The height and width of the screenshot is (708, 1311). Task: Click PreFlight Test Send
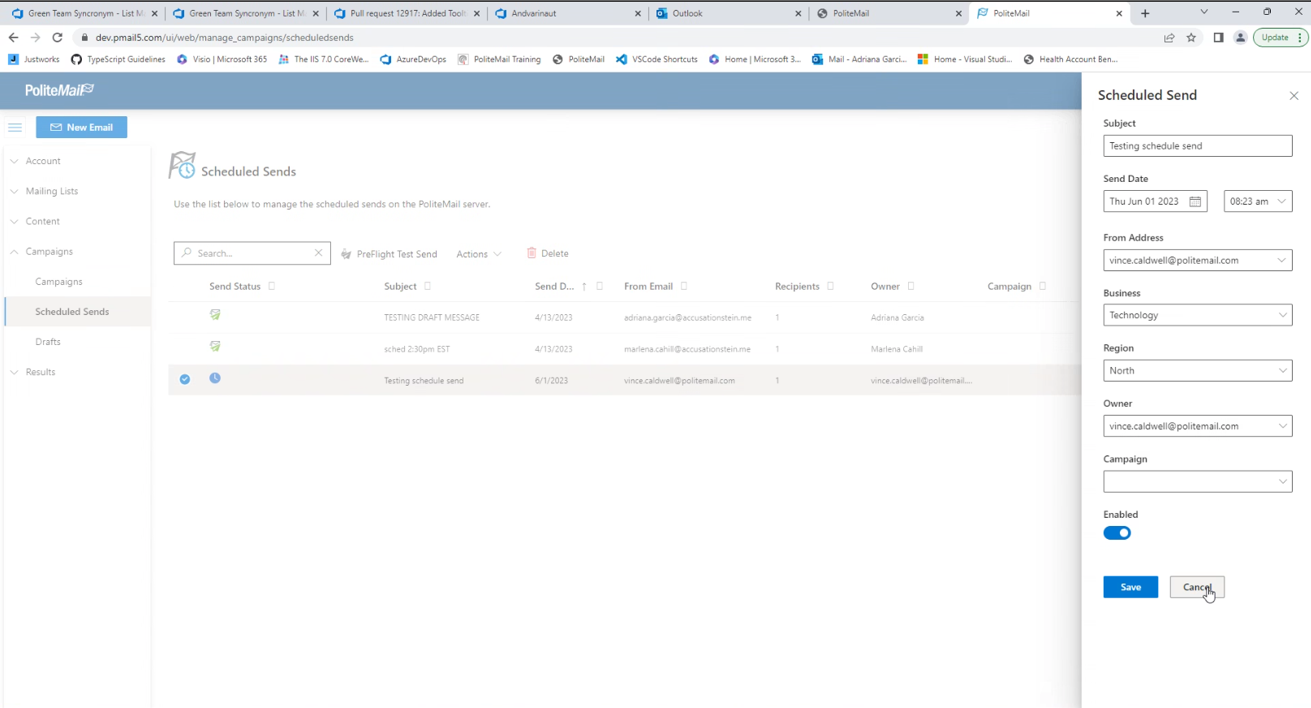point(389,254)
